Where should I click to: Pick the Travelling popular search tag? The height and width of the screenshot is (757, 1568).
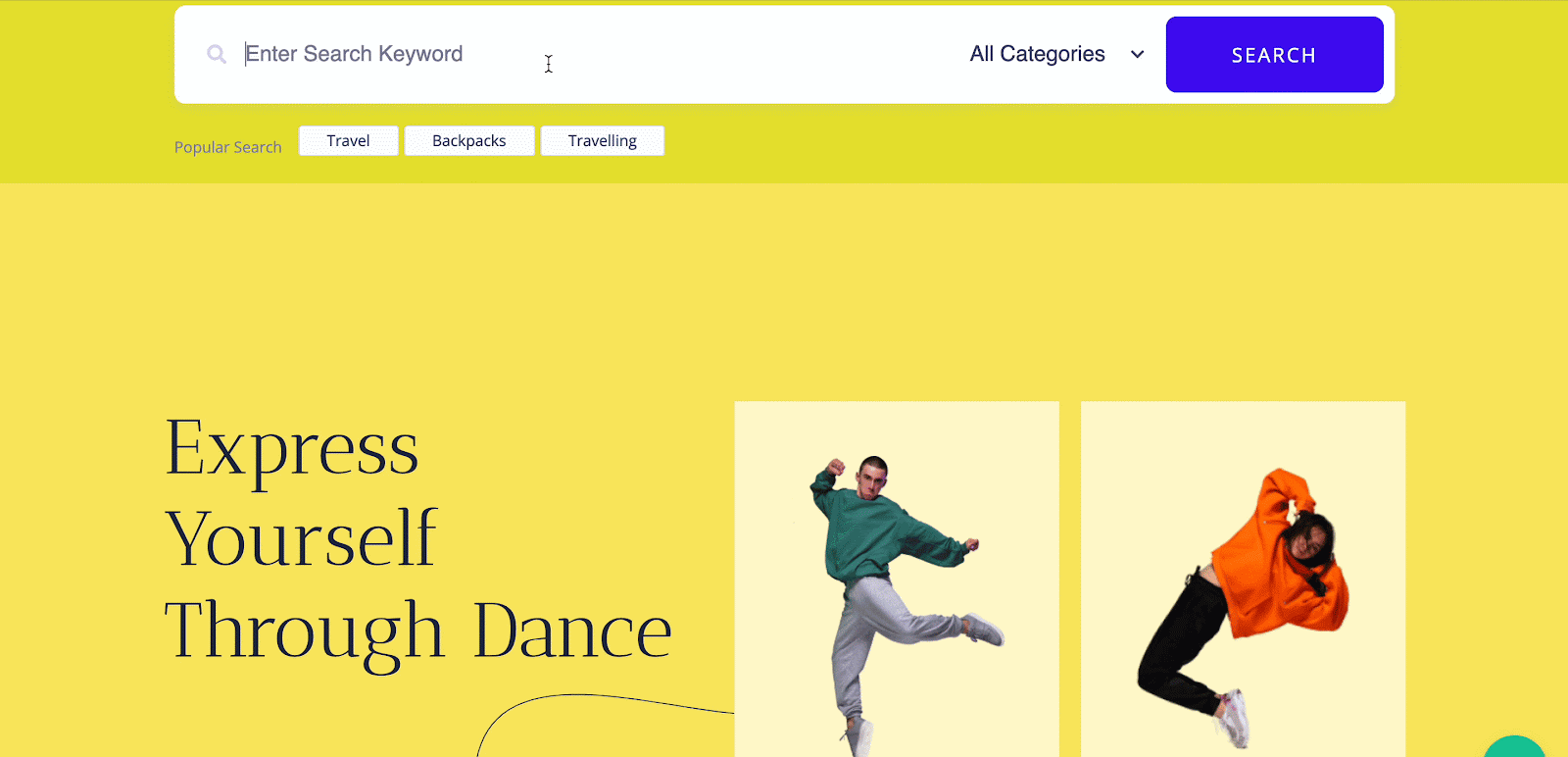click(x=602, y=141)
